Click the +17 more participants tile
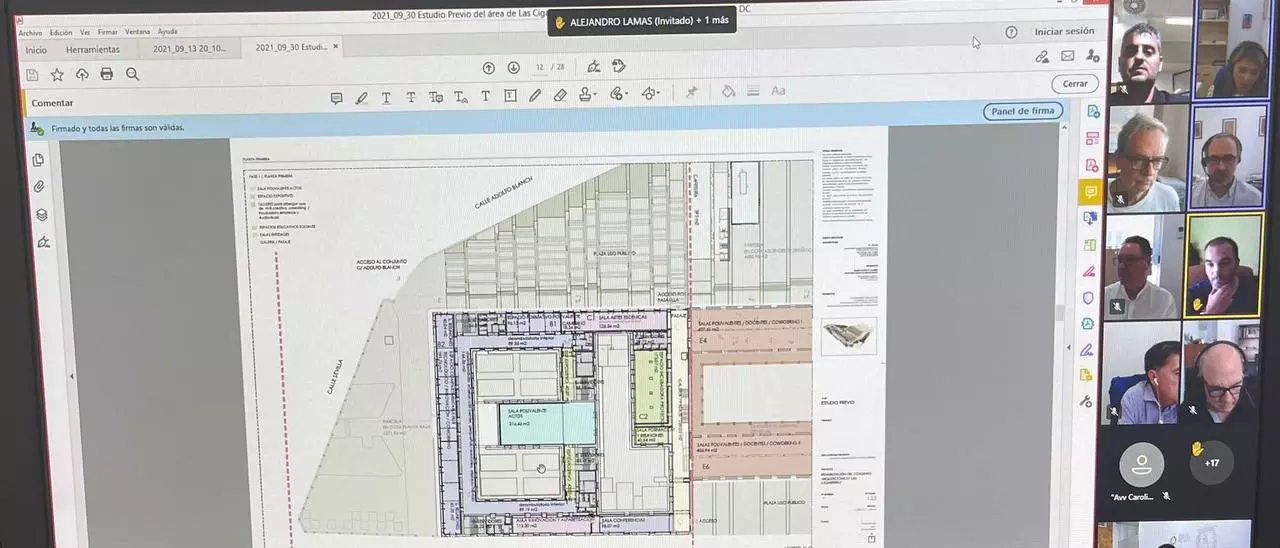The height and width of the screenshot is (548, 1280). (x=1211, y=463)
